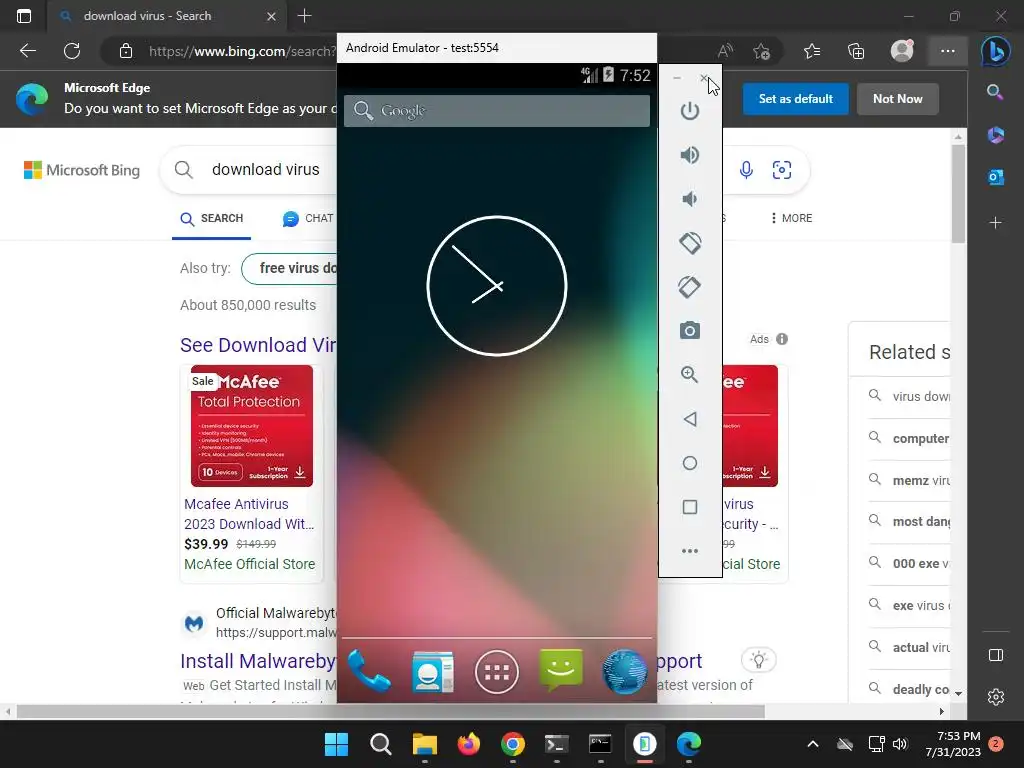Open Edge Settings and more menu

[x=948, y=51]
